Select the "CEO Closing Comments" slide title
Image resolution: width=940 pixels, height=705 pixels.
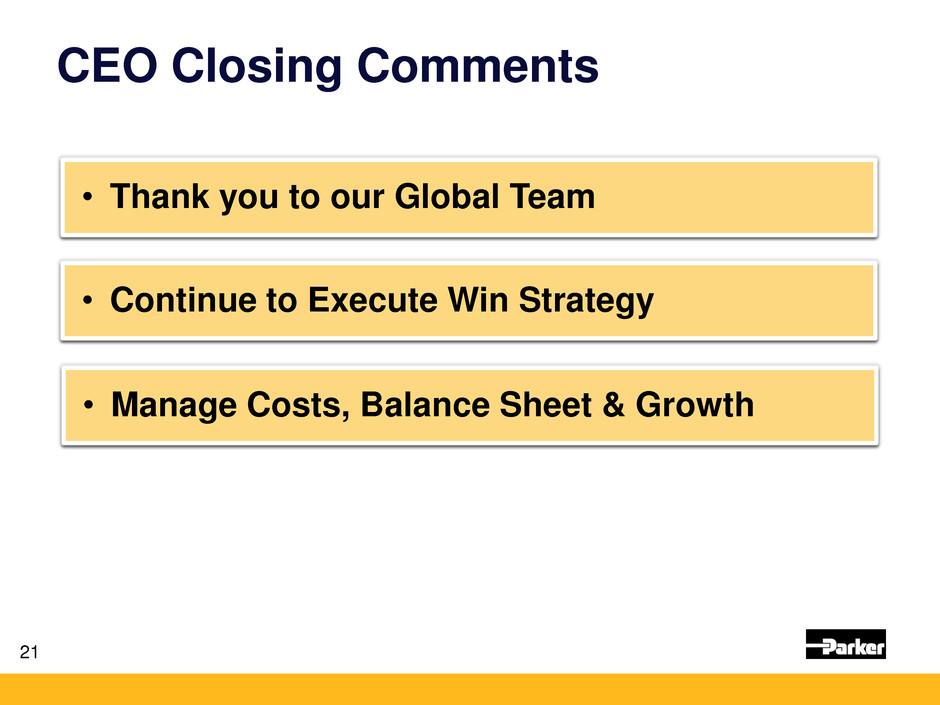(328, 67)
